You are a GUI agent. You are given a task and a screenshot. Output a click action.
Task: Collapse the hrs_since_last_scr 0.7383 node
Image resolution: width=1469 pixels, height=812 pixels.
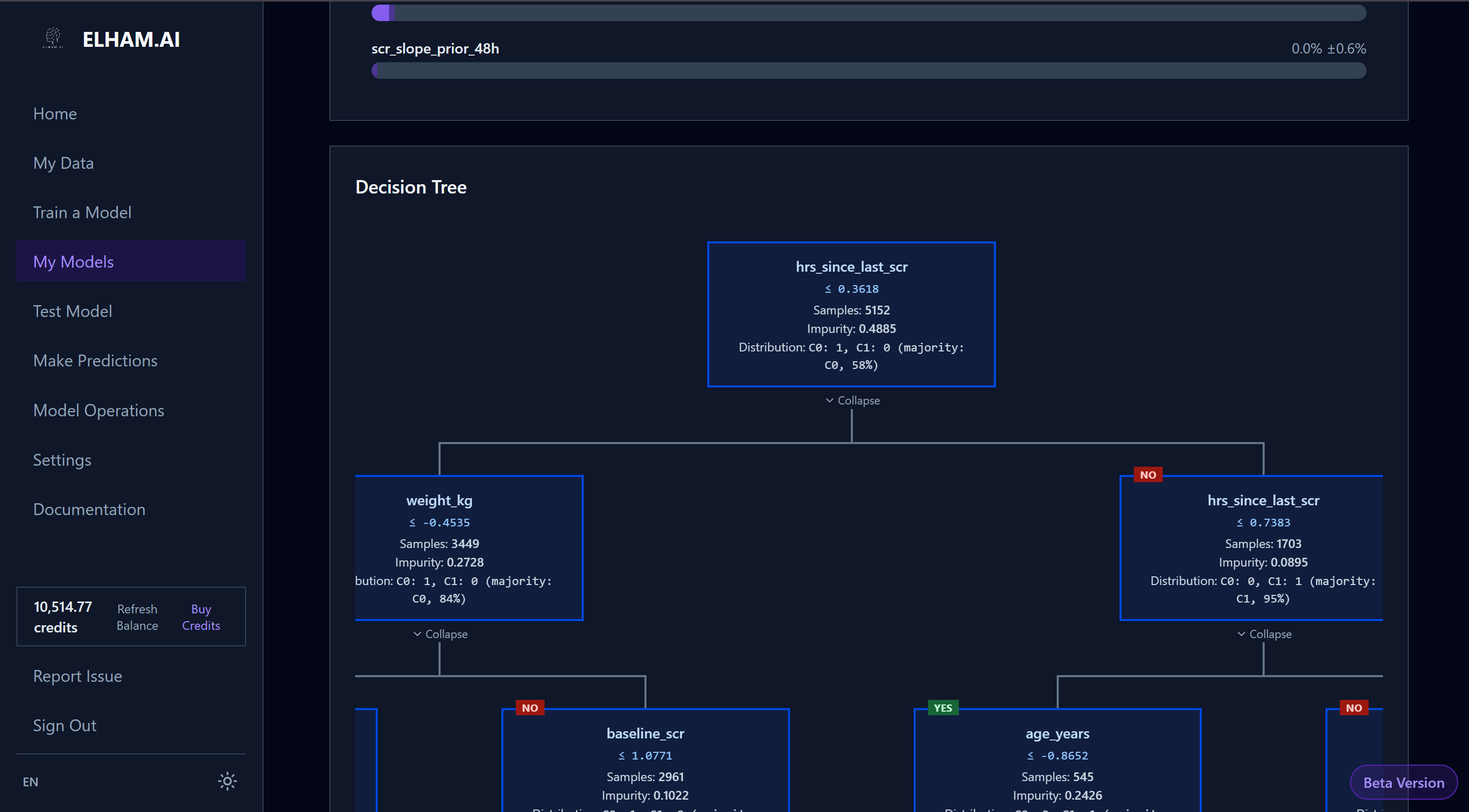(1264, 634)
